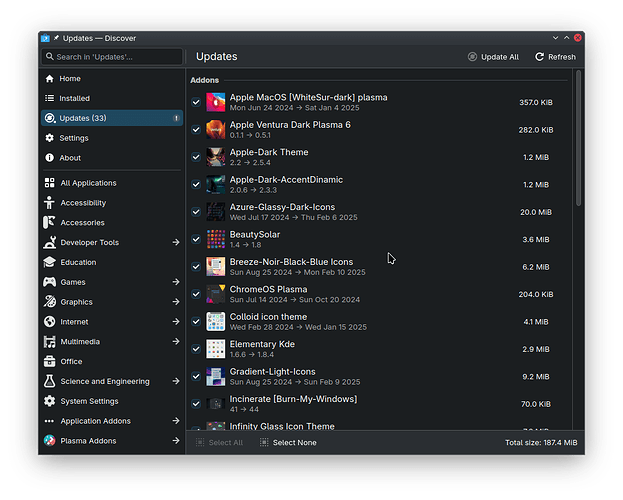Click the Application Addons dots icon

(50, 421)
